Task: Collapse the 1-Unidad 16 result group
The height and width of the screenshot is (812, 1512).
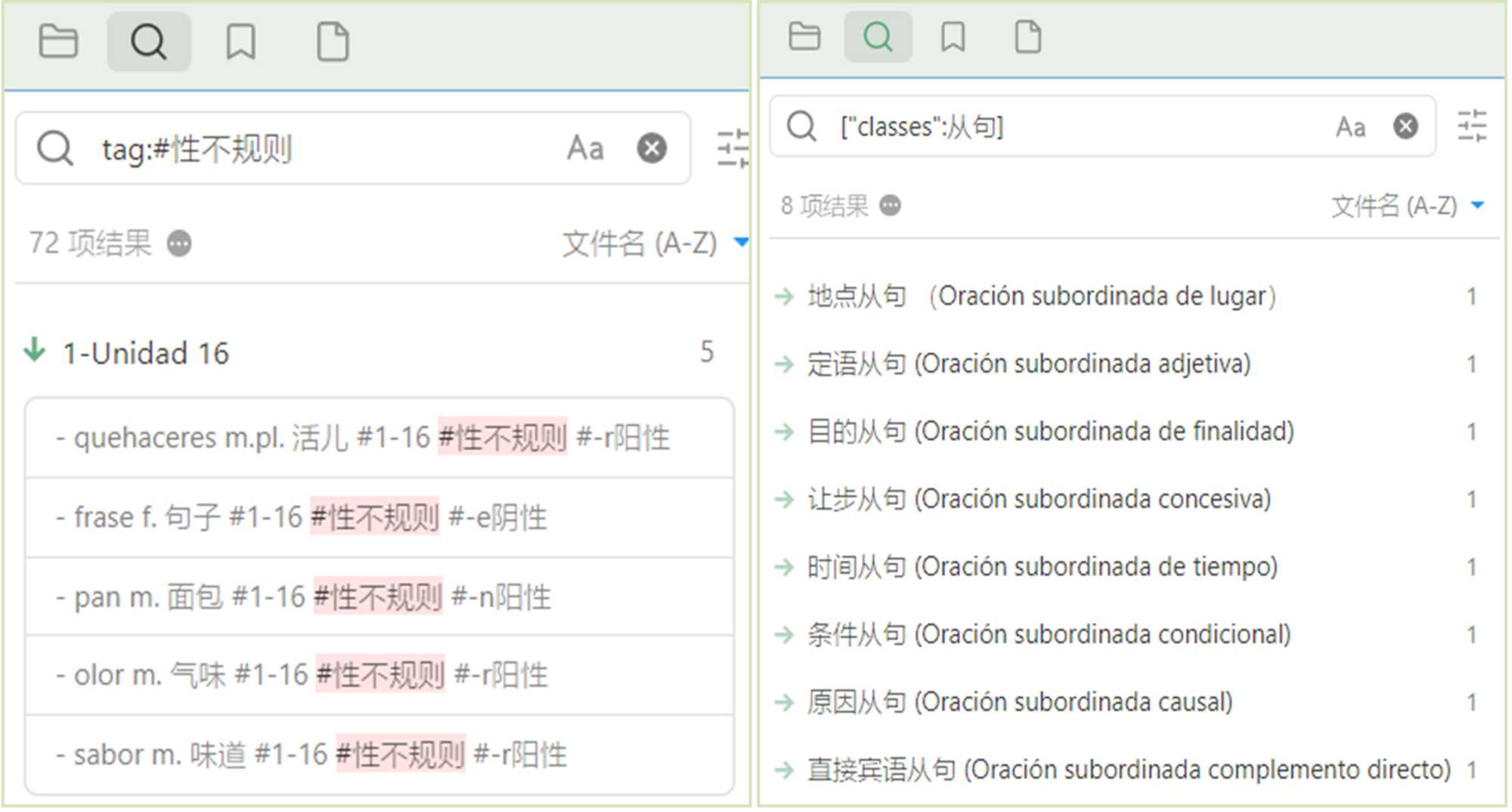Action: coord(35,352)
